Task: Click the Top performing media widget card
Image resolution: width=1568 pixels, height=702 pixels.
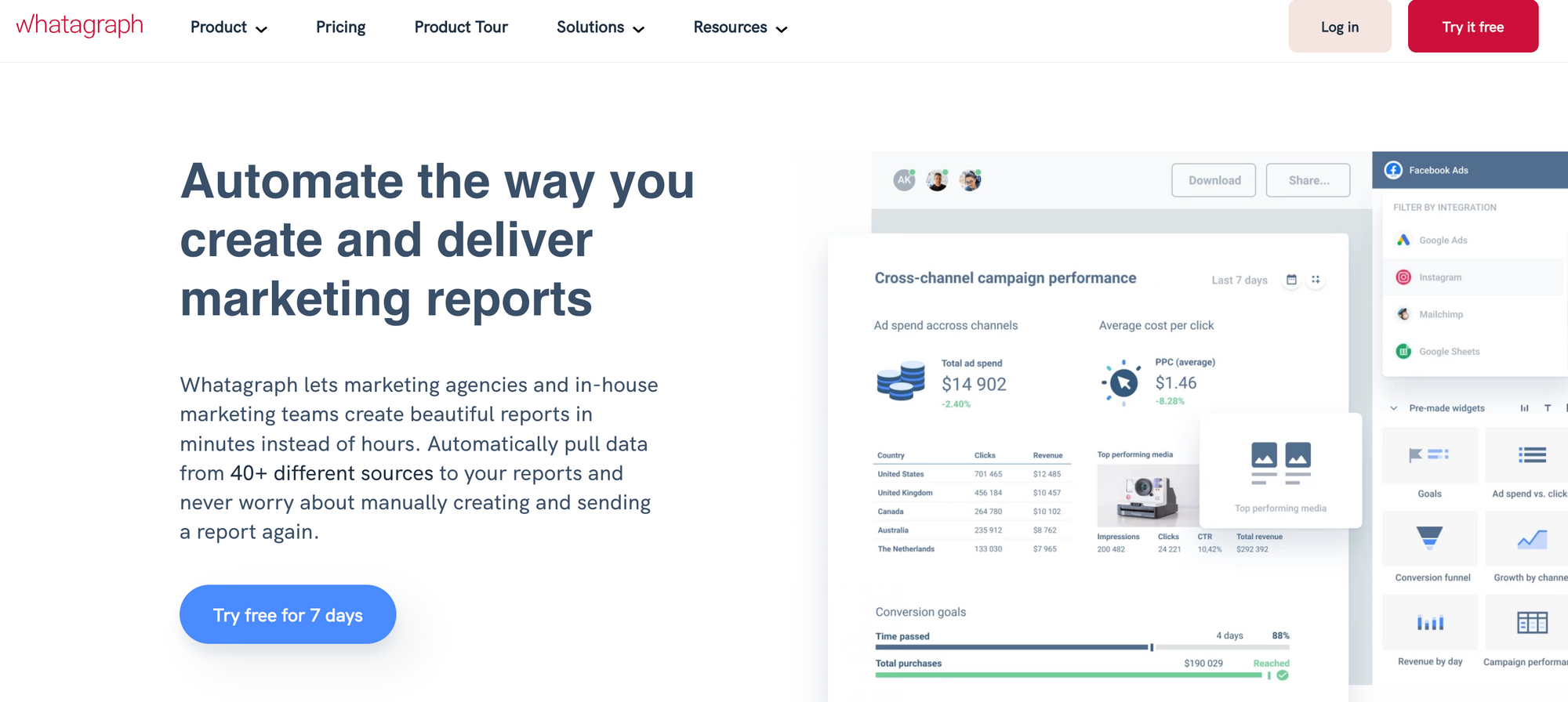Action: [1280, 470]
